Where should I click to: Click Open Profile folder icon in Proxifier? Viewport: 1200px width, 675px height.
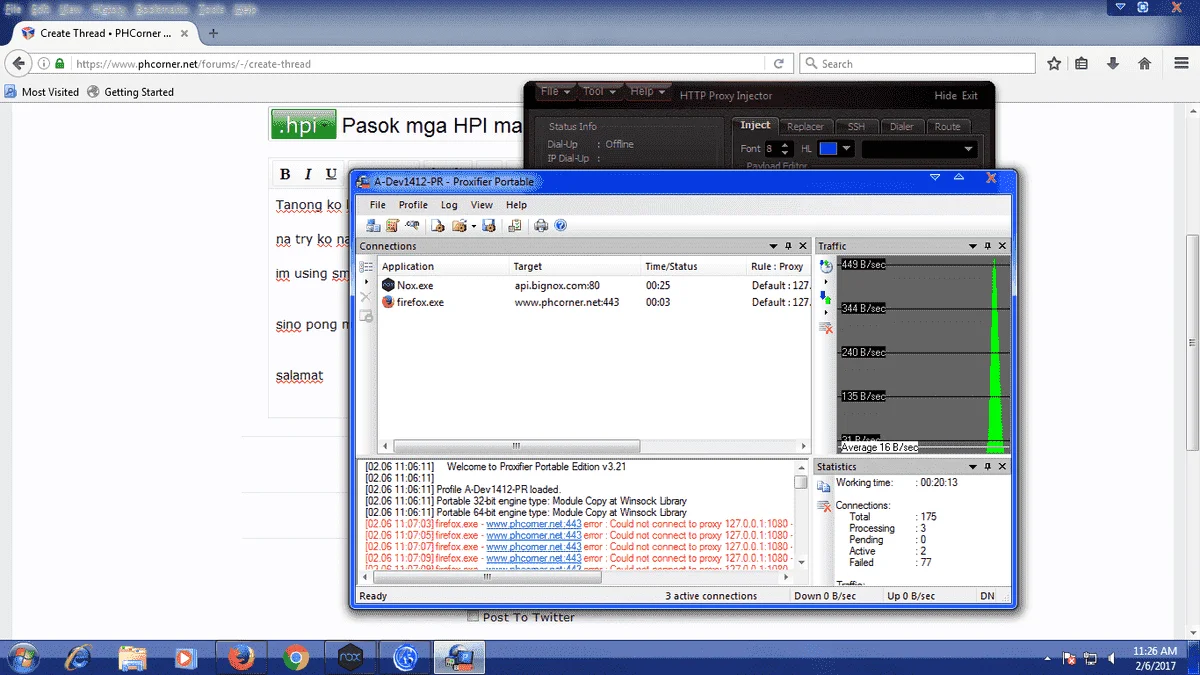coord(459,226)
